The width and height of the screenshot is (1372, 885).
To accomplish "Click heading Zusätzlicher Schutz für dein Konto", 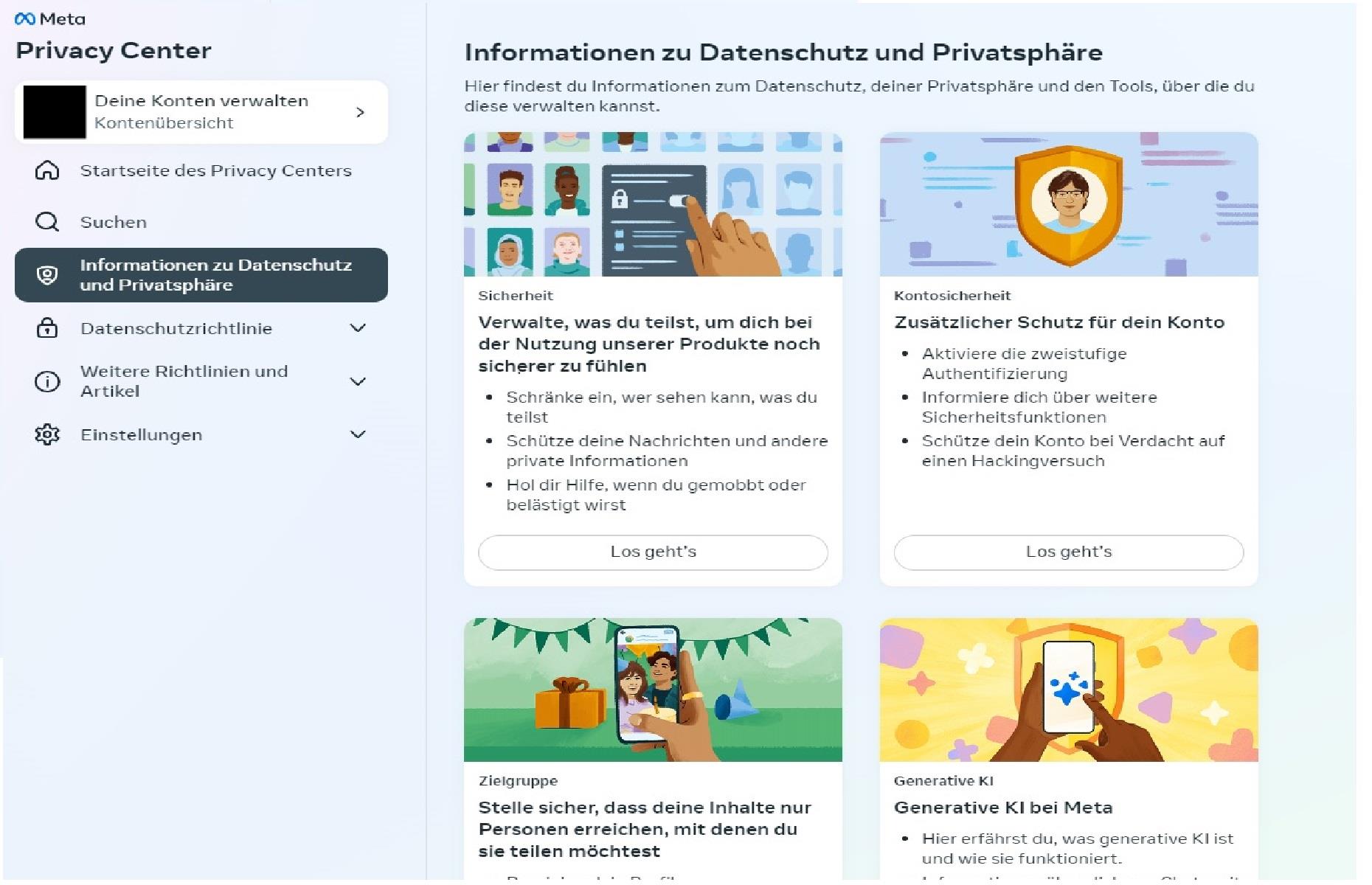I will (x=1059, y=322).
